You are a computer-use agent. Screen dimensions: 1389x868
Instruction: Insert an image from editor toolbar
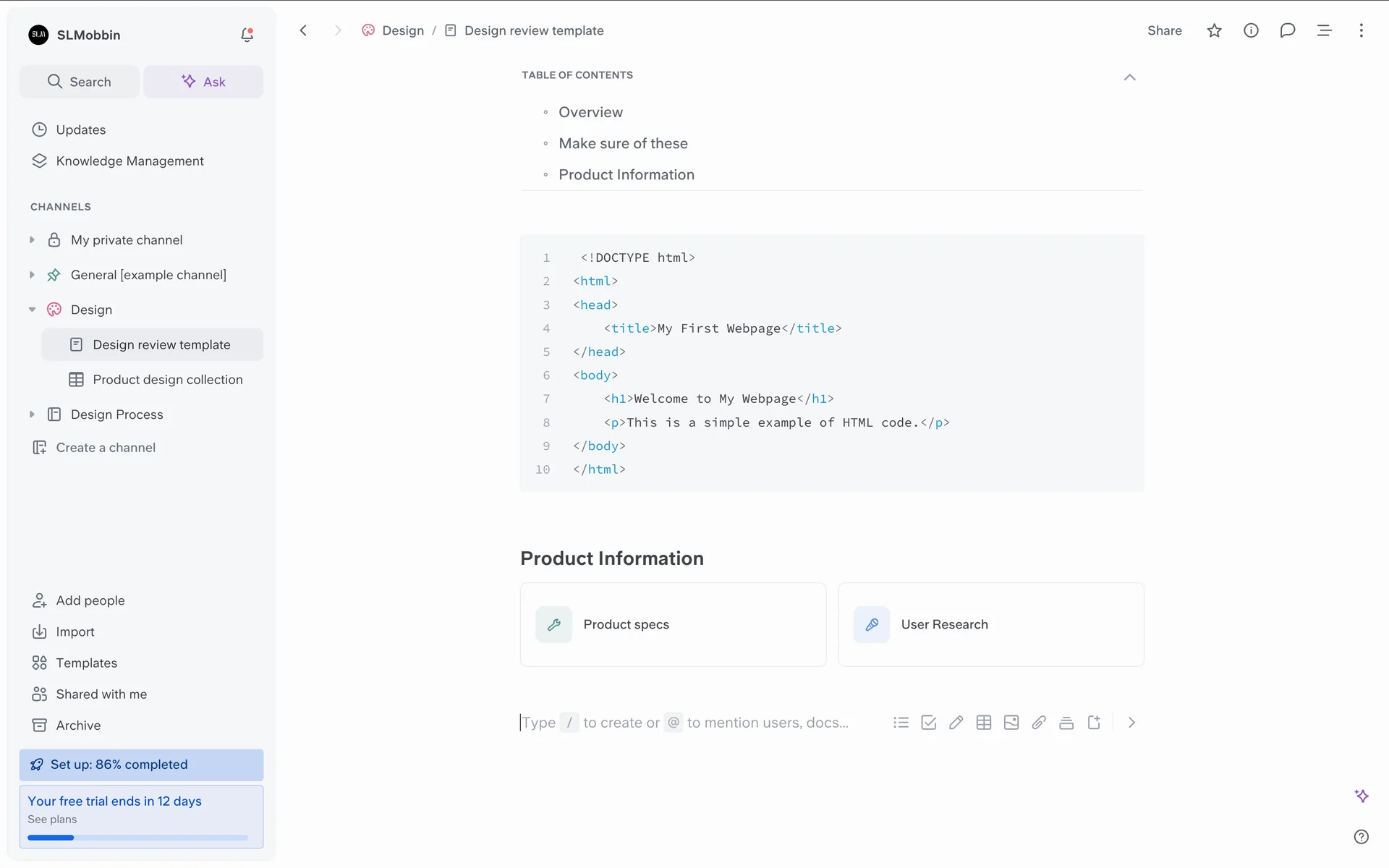coord(1011,723)
